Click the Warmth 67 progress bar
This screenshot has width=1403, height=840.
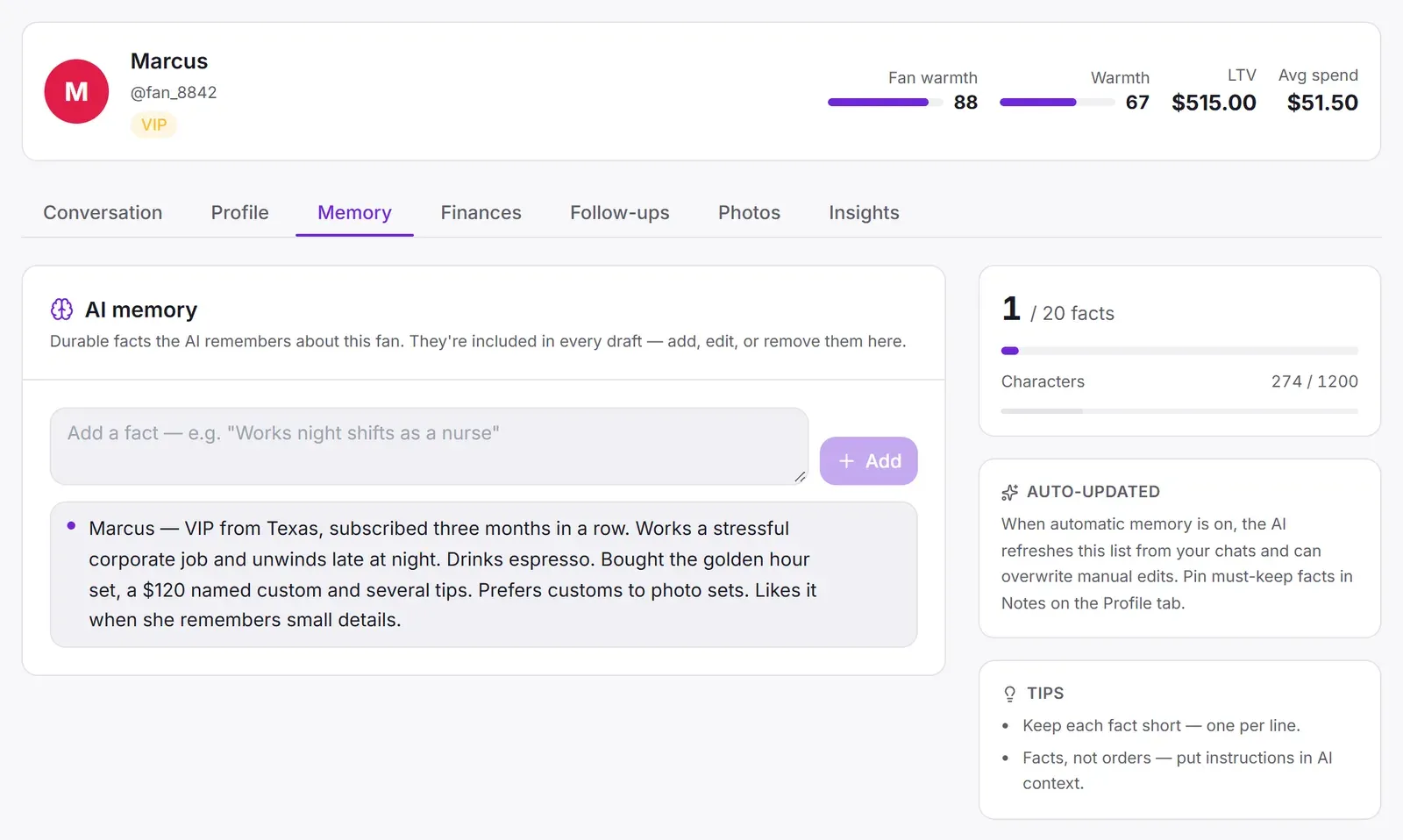pyautogui.click(x=1057, y=103)
